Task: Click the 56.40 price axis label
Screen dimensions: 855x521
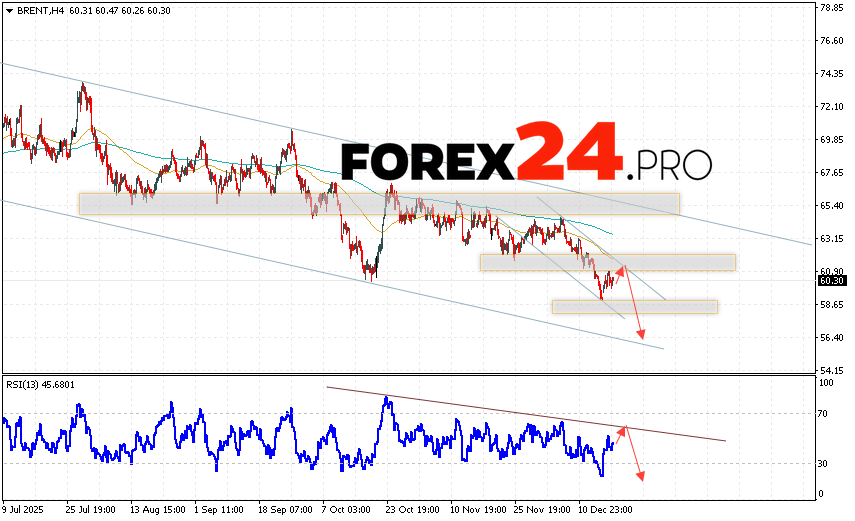Action: point(832,338)
